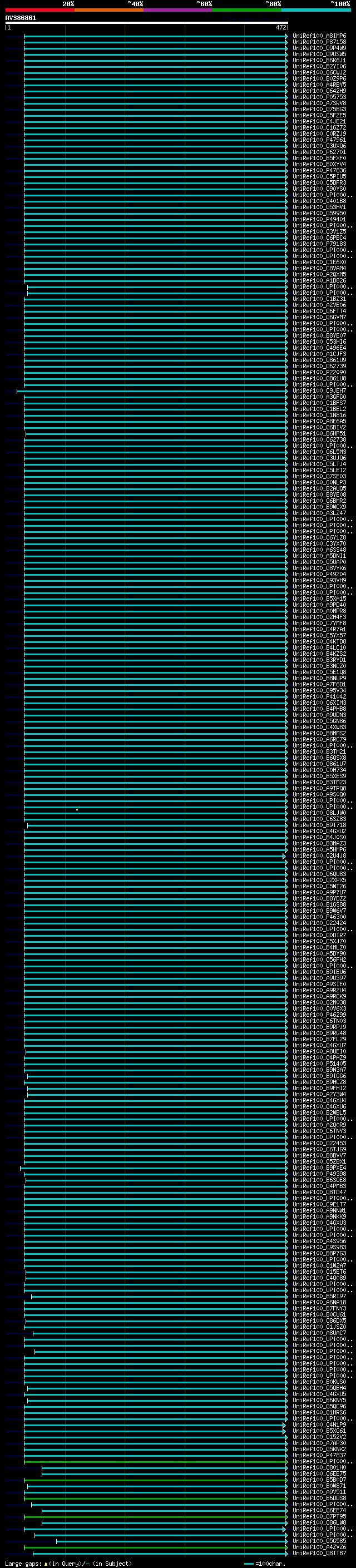The width and height of the screenshot is (356, 1568).
Task: Click the cyan ~100% identity legend segment
Action: (x=317, y=10)
